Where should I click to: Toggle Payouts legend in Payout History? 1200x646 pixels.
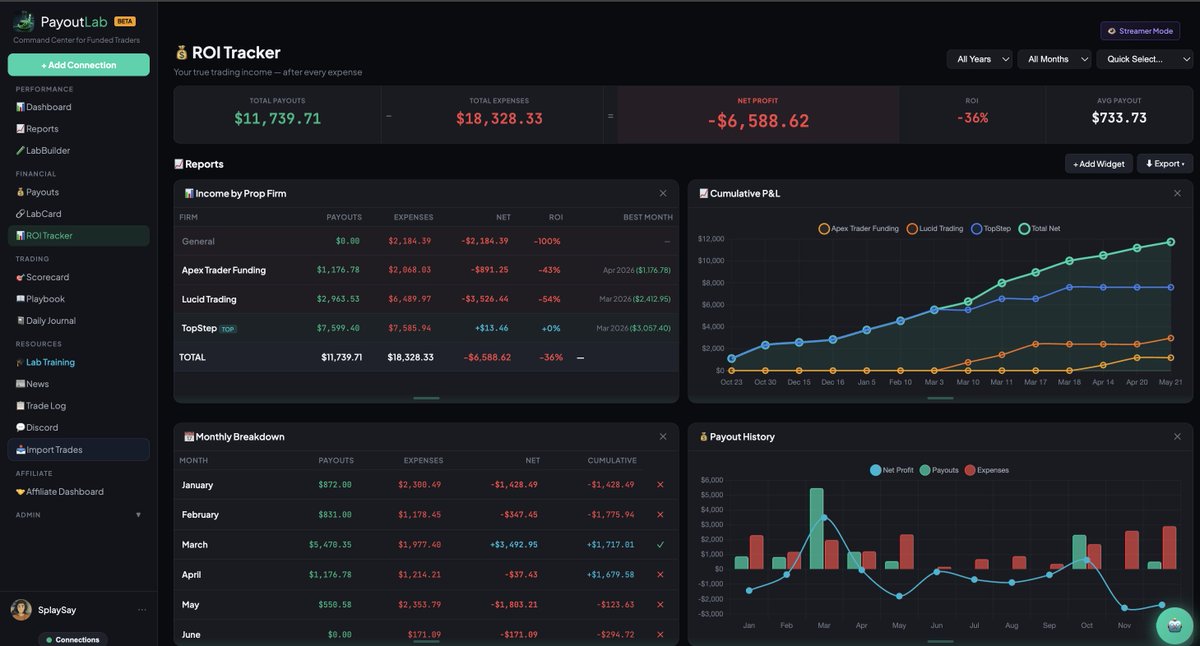click(938, 470)
